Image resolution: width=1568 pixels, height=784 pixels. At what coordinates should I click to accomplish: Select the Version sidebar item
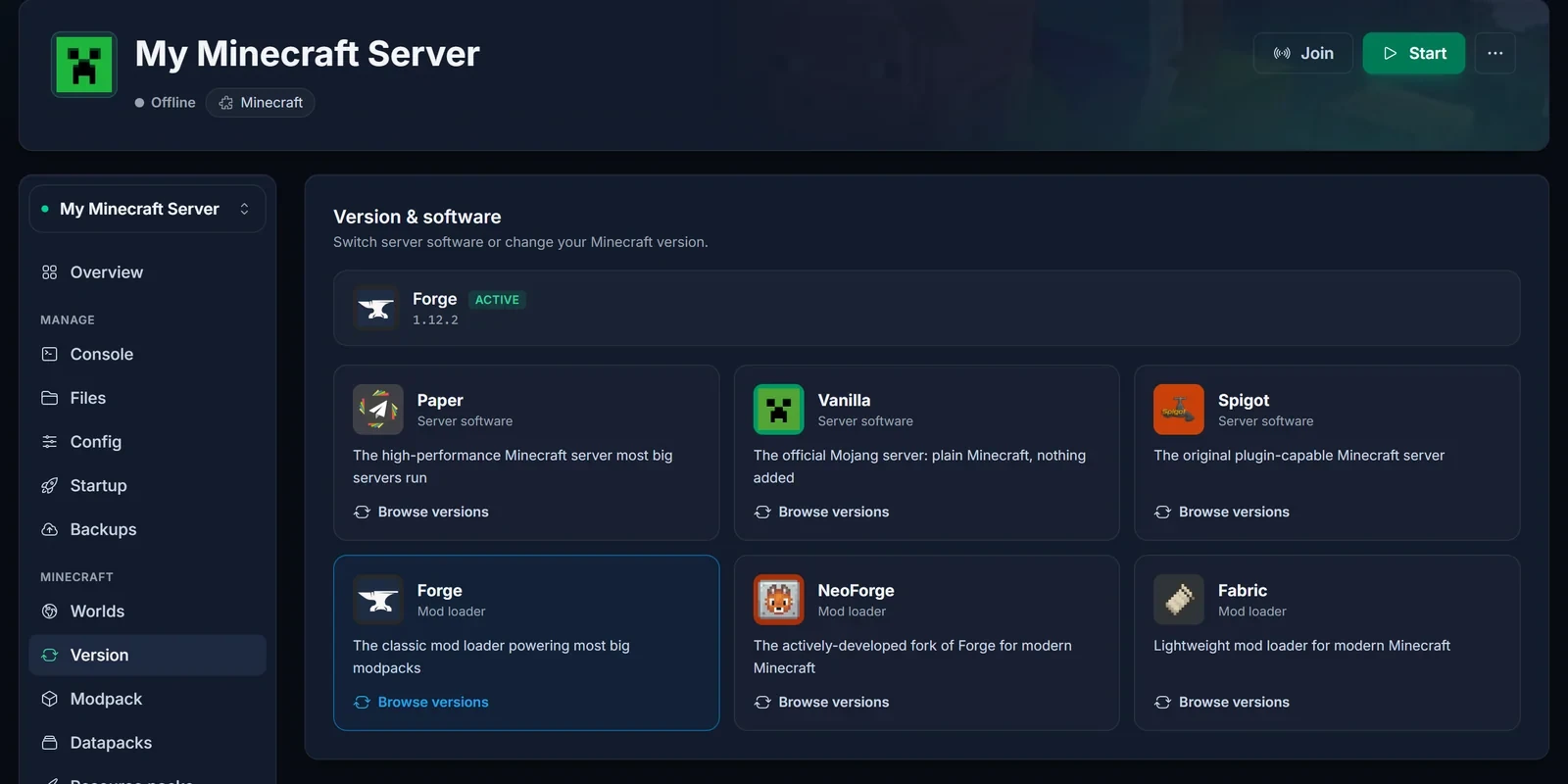[148, 656]
